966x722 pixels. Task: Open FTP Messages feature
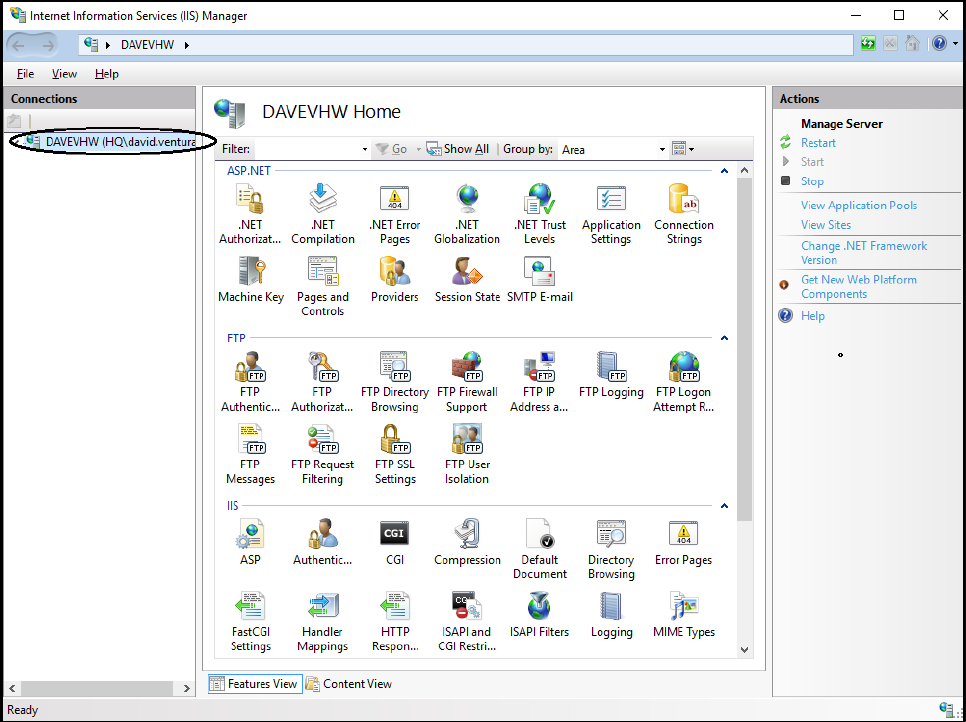[250, 454]
